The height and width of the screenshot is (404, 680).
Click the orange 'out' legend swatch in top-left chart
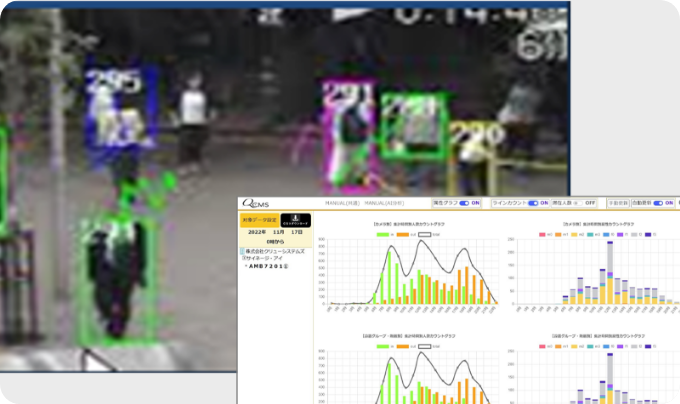(x=404, y=234)
